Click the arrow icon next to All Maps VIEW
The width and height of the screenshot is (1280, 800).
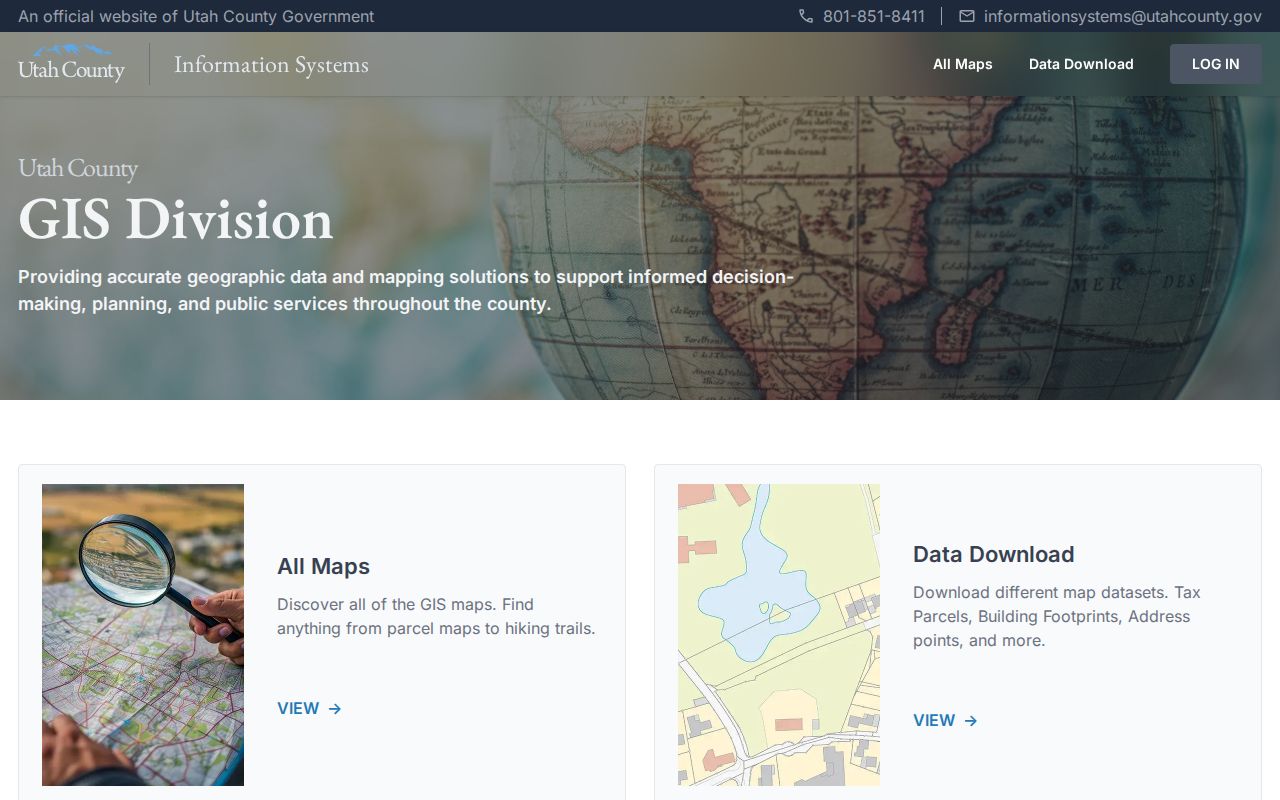335,708
